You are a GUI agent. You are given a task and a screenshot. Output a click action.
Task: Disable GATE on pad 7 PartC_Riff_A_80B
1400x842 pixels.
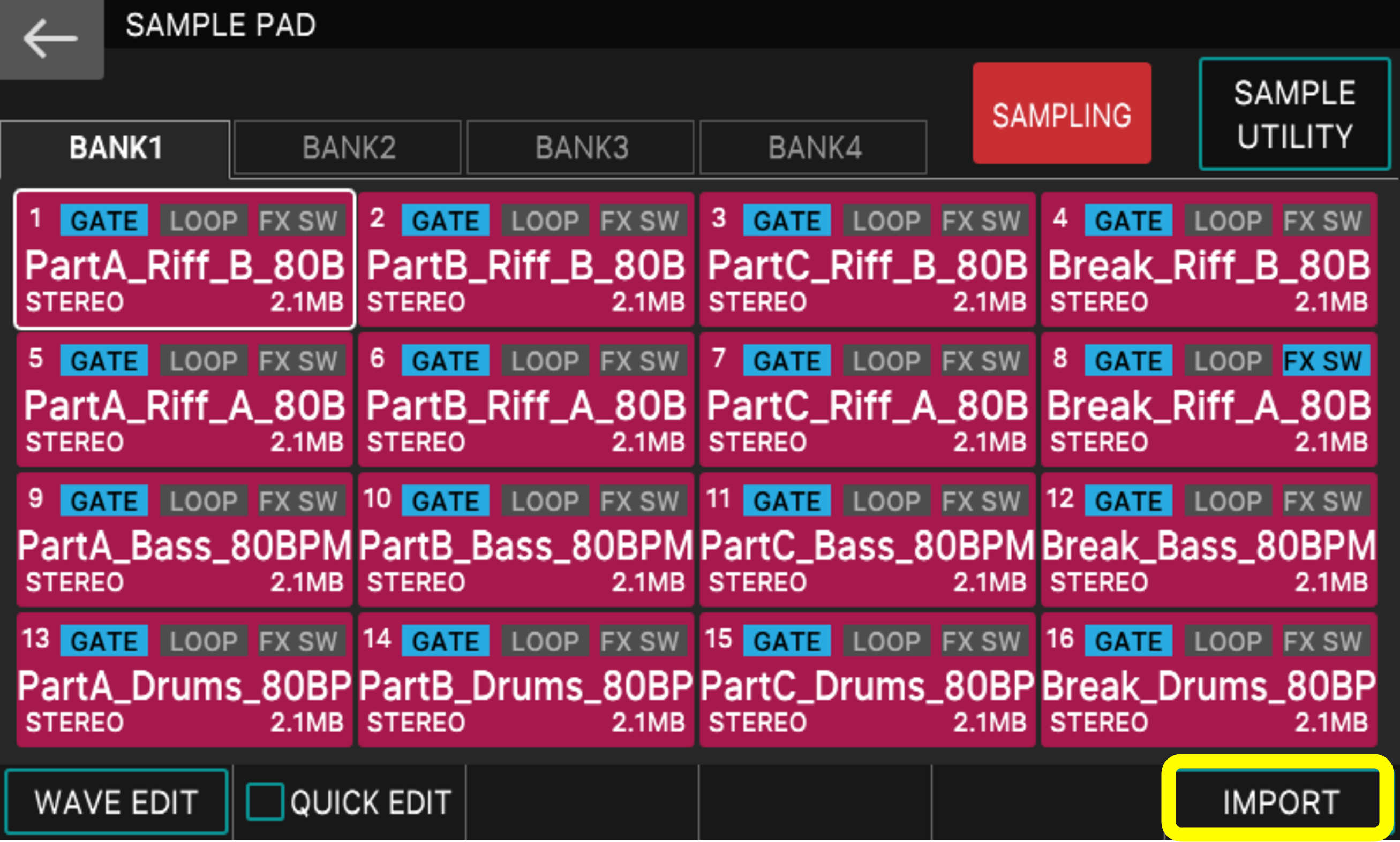point(787,360)
